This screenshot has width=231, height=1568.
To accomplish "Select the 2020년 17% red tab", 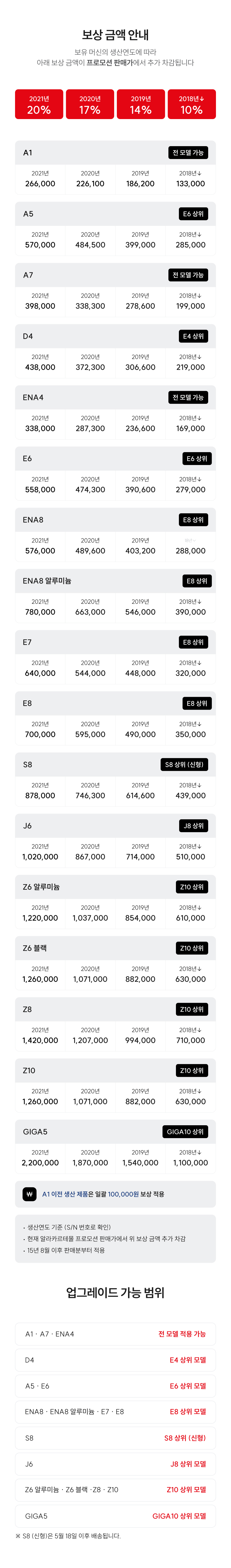I will pyautogui.click(x=90, y=104).
